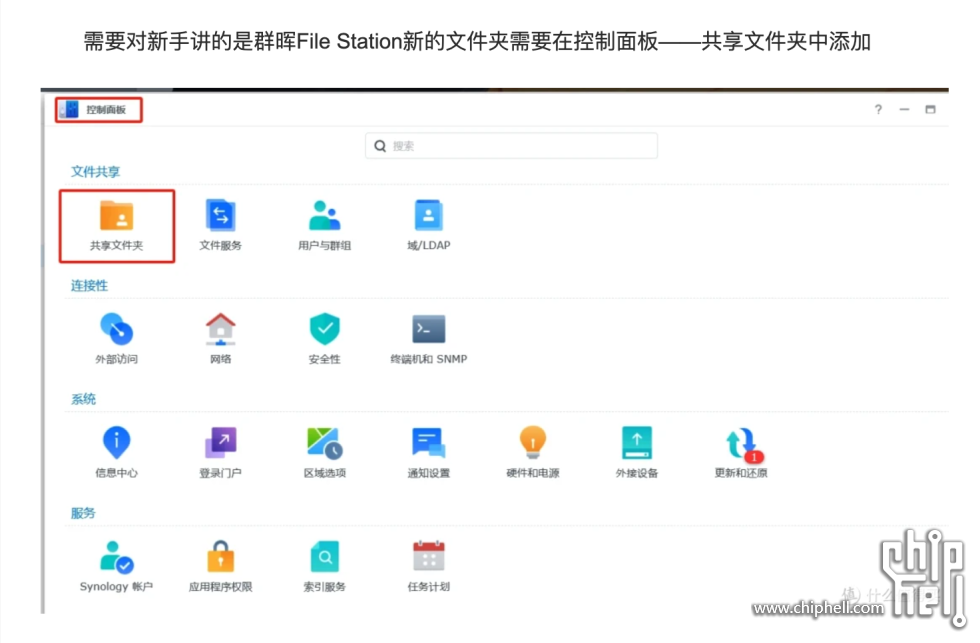Open the 文件服务 file services icon
The image size is (980, 643).
(x=221, y=216)
